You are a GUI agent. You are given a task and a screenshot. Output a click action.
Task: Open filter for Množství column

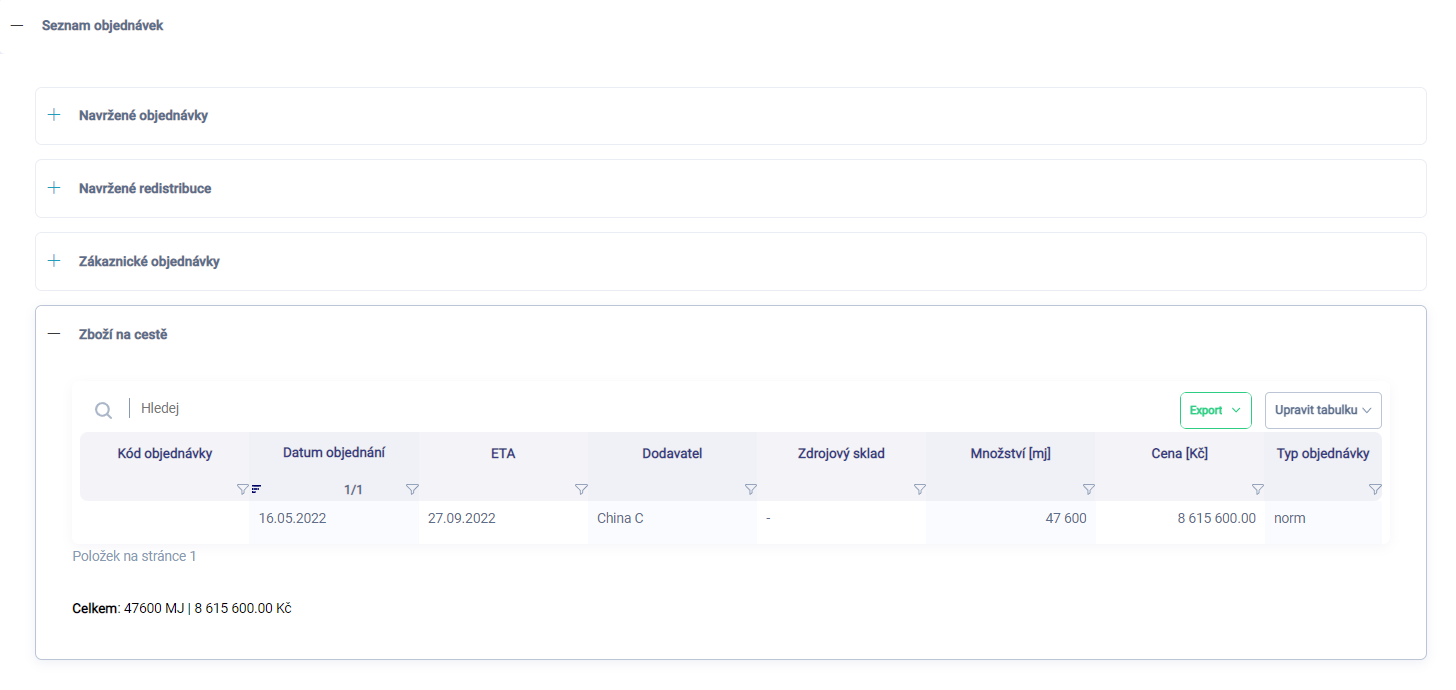click(x=1088, y=489)
